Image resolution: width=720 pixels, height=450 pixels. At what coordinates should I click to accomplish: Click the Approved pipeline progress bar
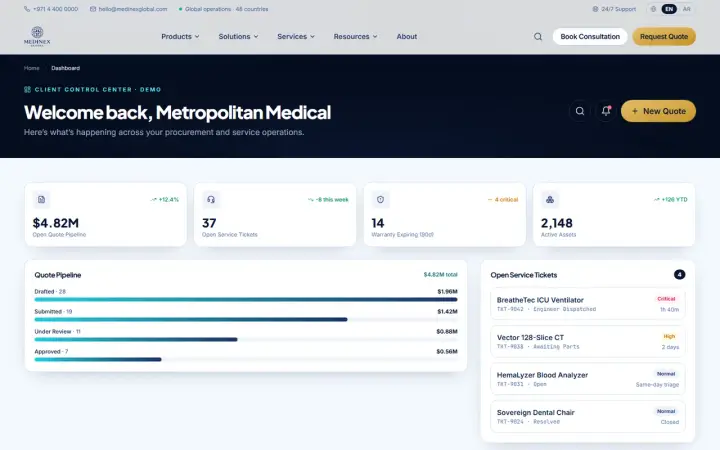coord(246,360)
